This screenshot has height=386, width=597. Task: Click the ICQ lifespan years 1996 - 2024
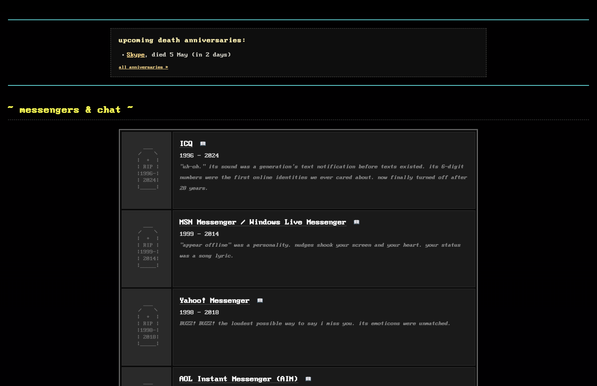tap(199, 155)
